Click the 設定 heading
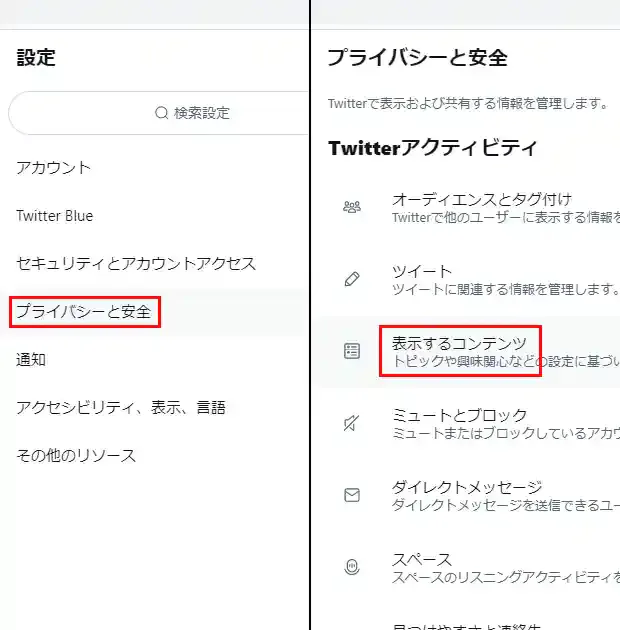The image size is (620, 630). click(36, 57)
